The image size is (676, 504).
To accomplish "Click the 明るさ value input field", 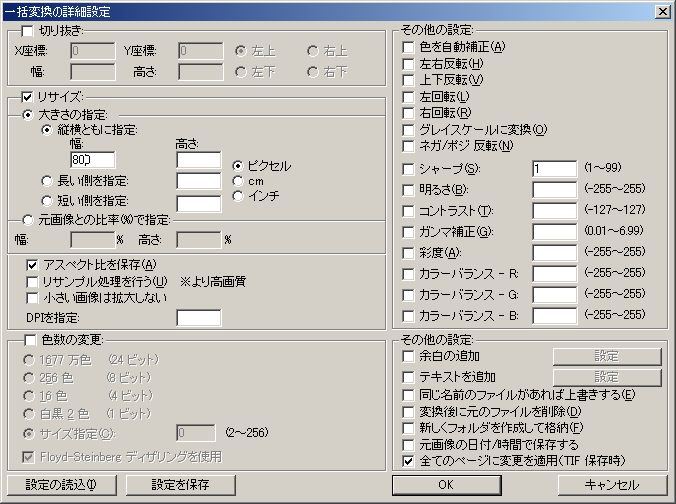I will [x=554, y=190].
